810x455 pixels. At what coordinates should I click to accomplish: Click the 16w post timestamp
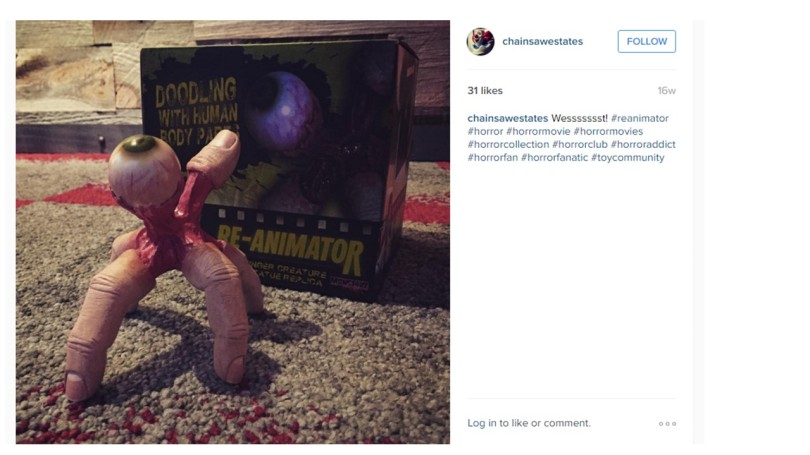[x=666, y=91]
